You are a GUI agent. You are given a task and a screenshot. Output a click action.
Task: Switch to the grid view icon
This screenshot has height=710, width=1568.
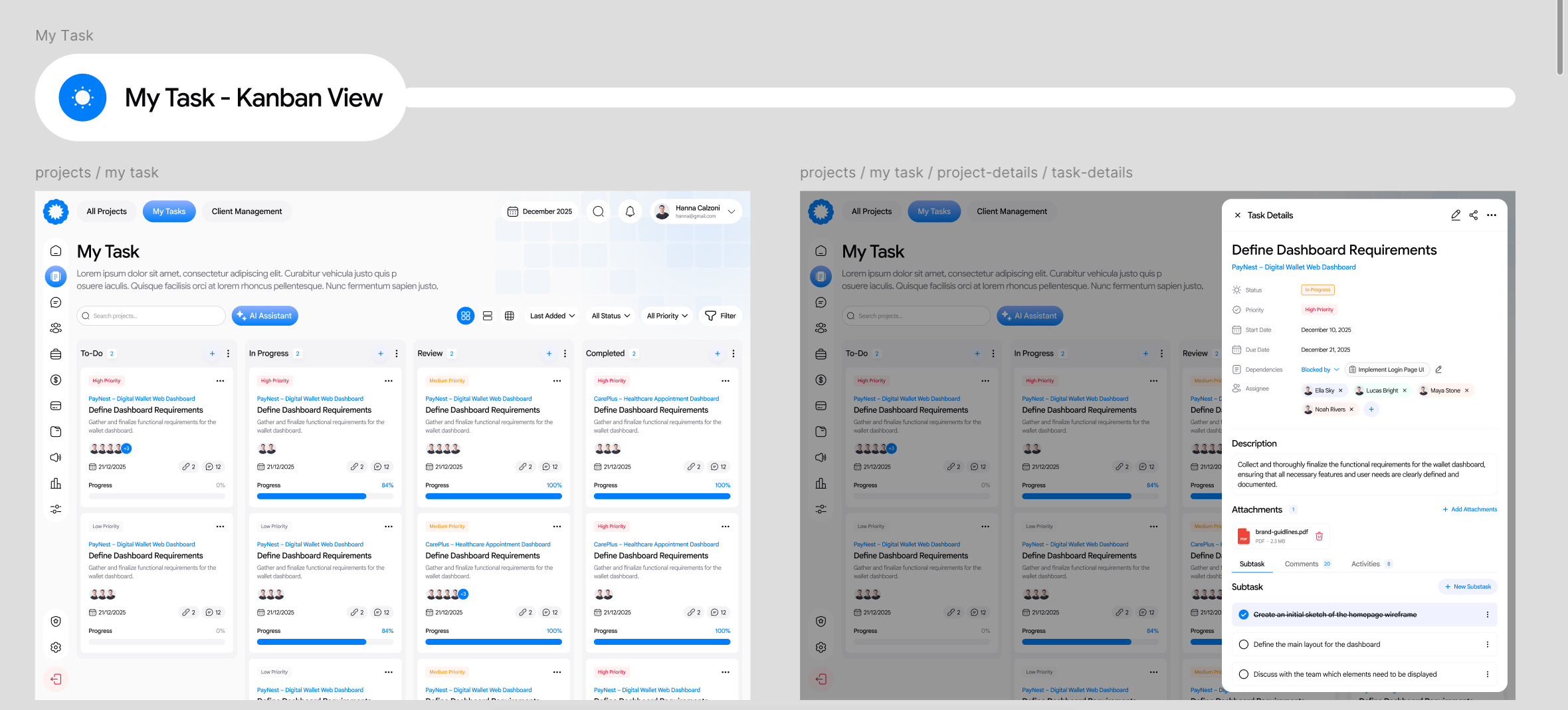pyautogui.click(x=465, y=316)
